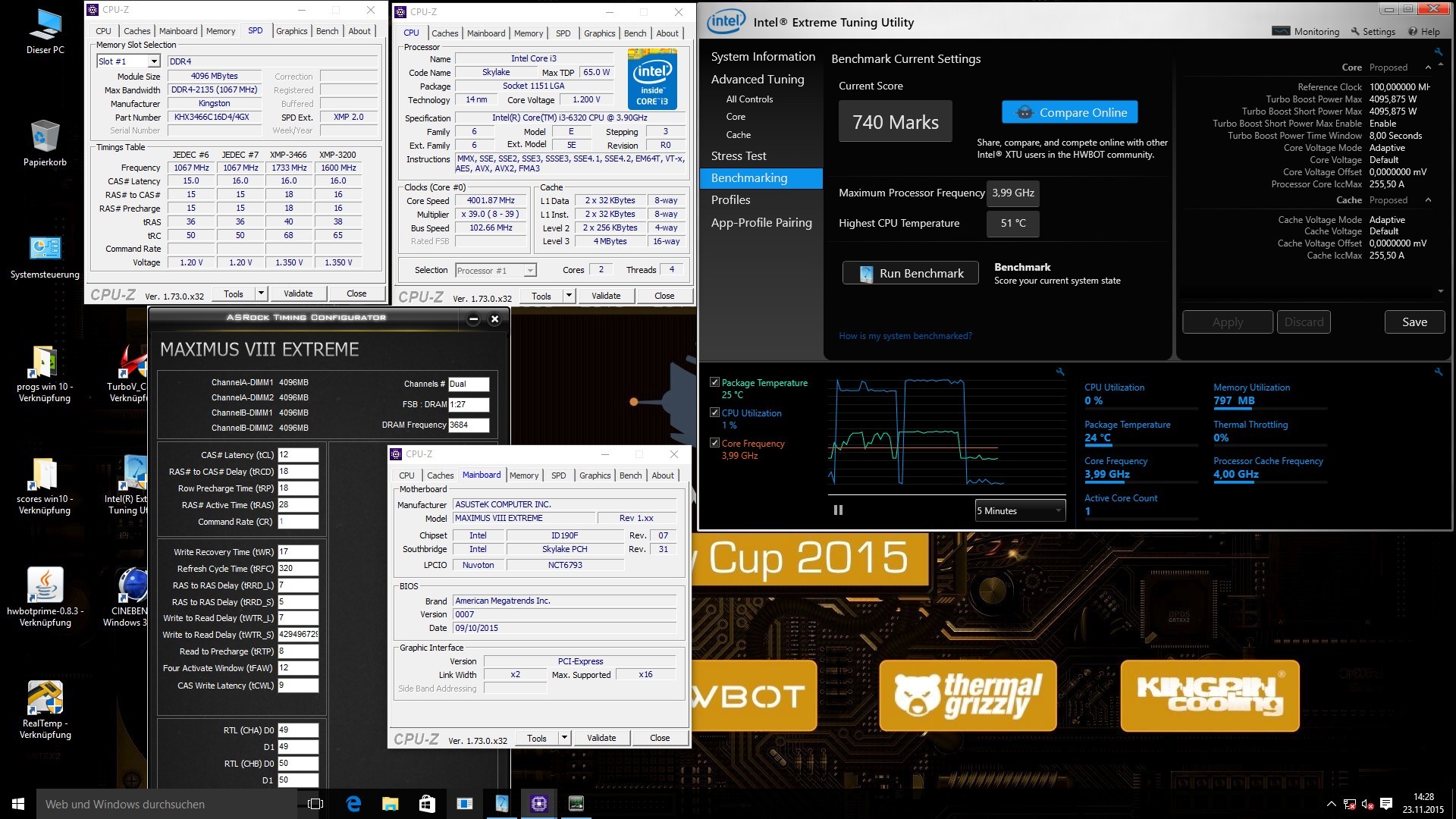Screen dimensions: 1456x819
Task: Open Systemsteuerung desktop icon
Action: (x=45, y=256)
